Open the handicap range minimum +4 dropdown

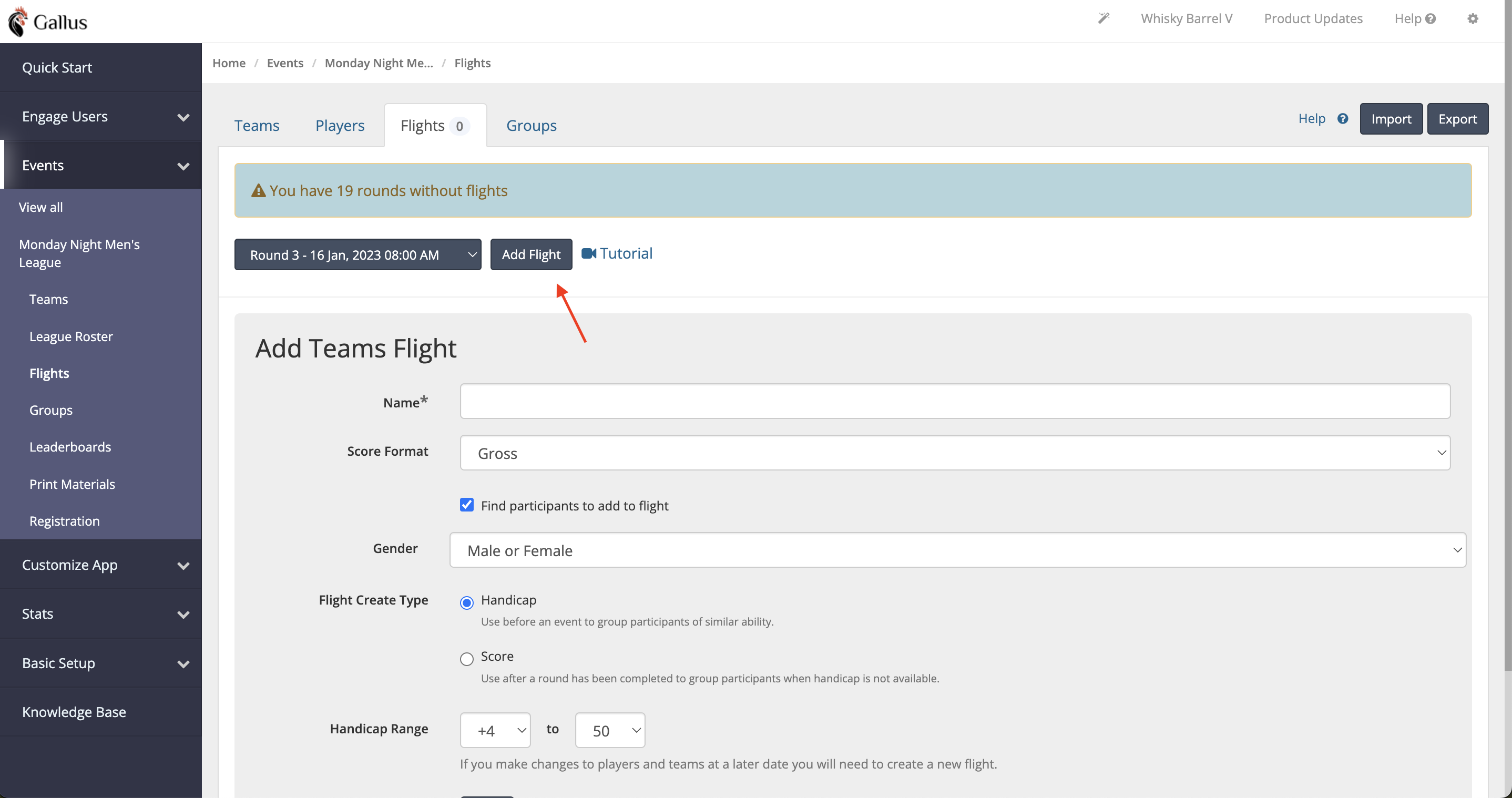[495, 730]
